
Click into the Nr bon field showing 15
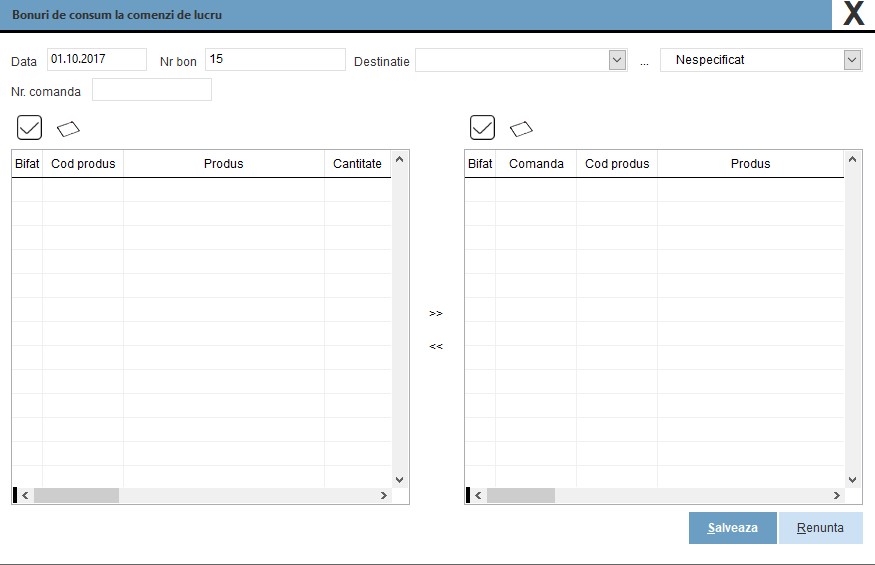click(276, 59)
